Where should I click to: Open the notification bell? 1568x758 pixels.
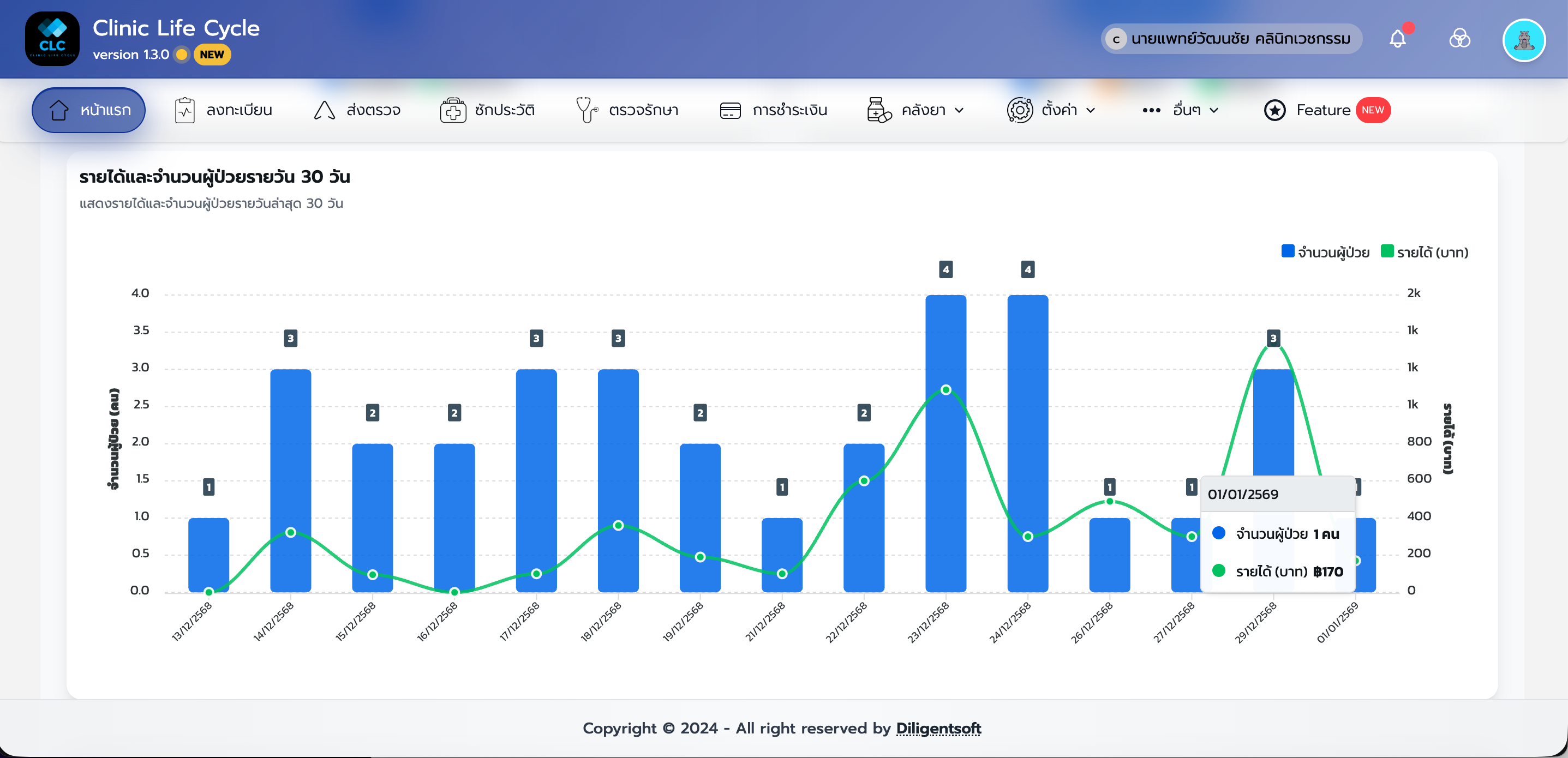coord(1398,39)
